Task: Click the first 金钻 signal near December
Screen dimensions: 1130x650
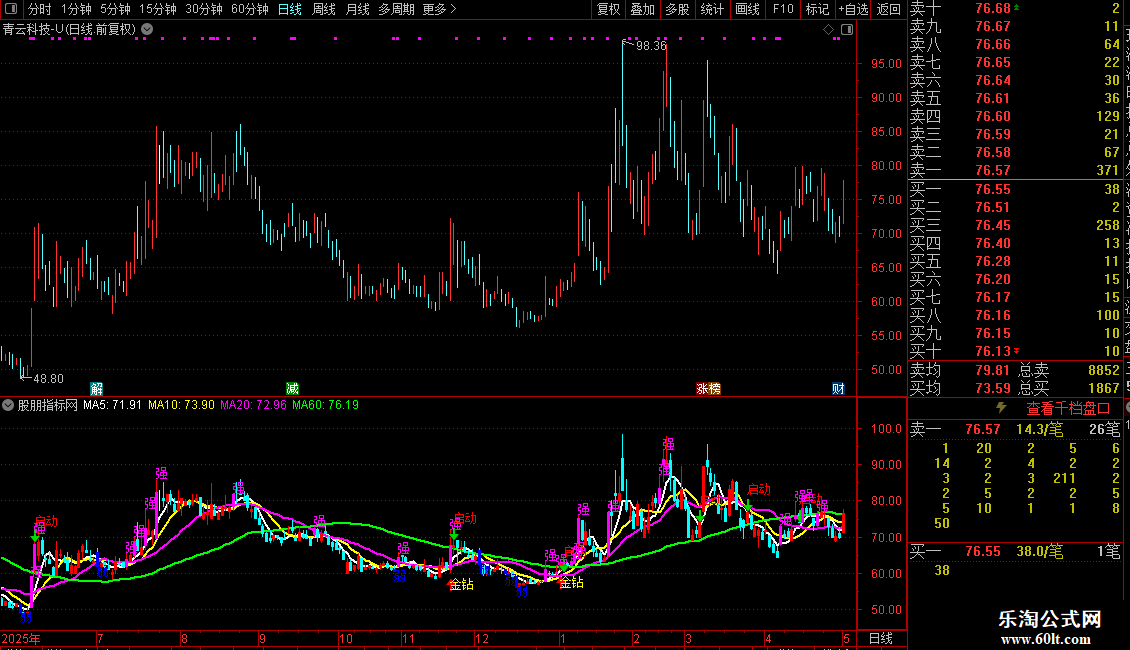Action: tap(462, 584)
